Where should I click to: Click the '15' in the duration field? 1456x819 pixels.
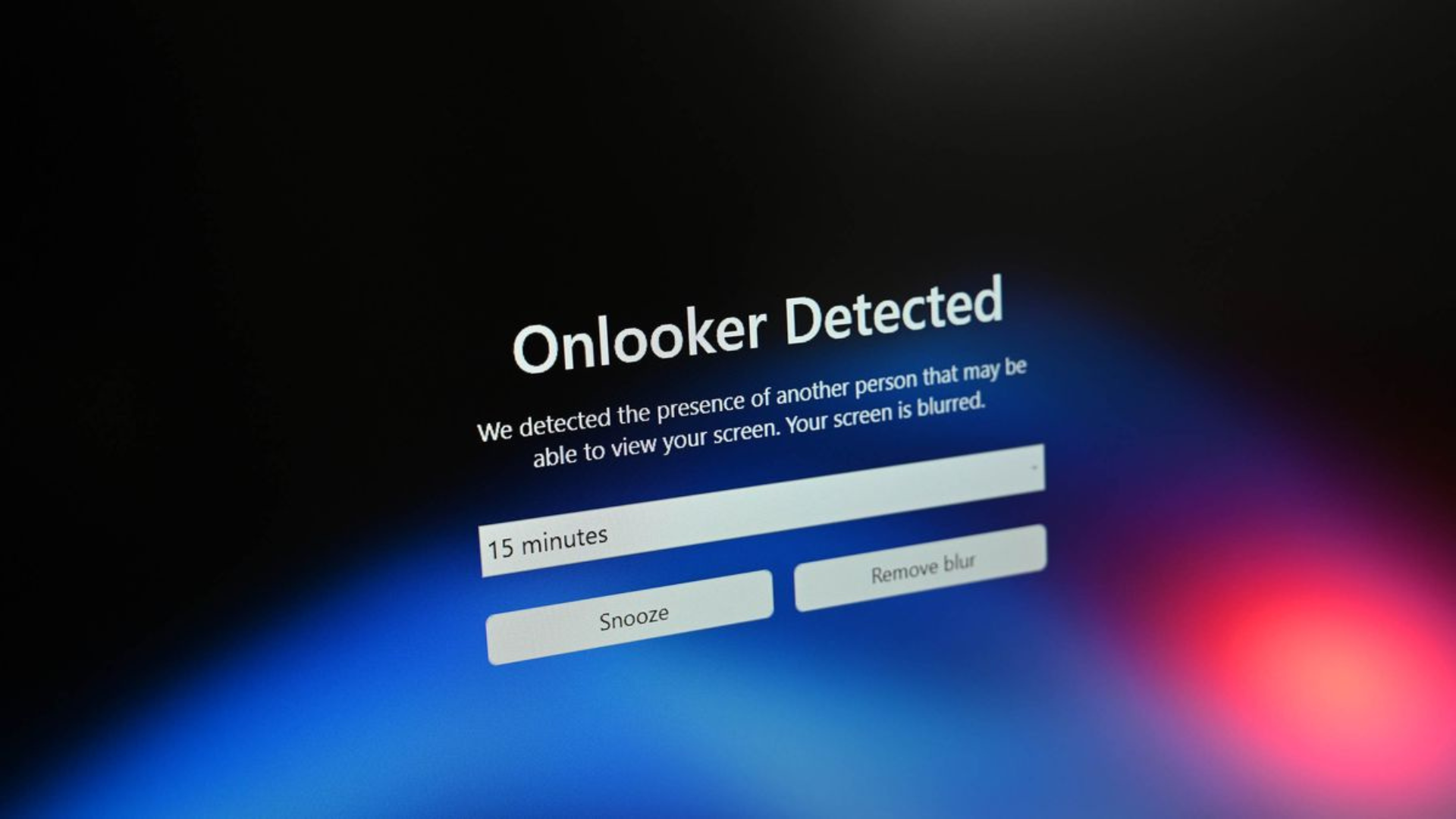tap(500, 548)
